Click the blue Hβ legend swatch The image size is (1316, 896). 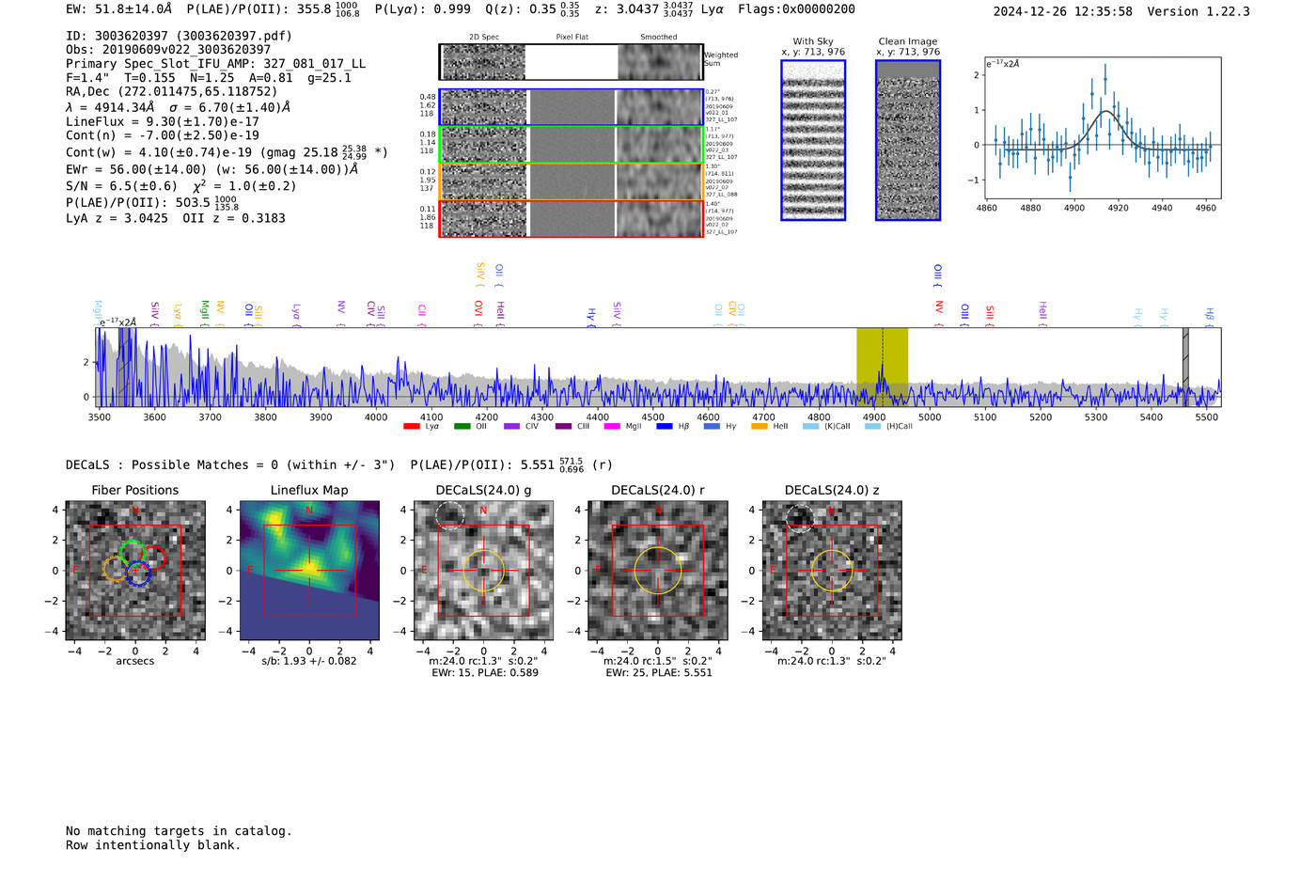point(664,427)
